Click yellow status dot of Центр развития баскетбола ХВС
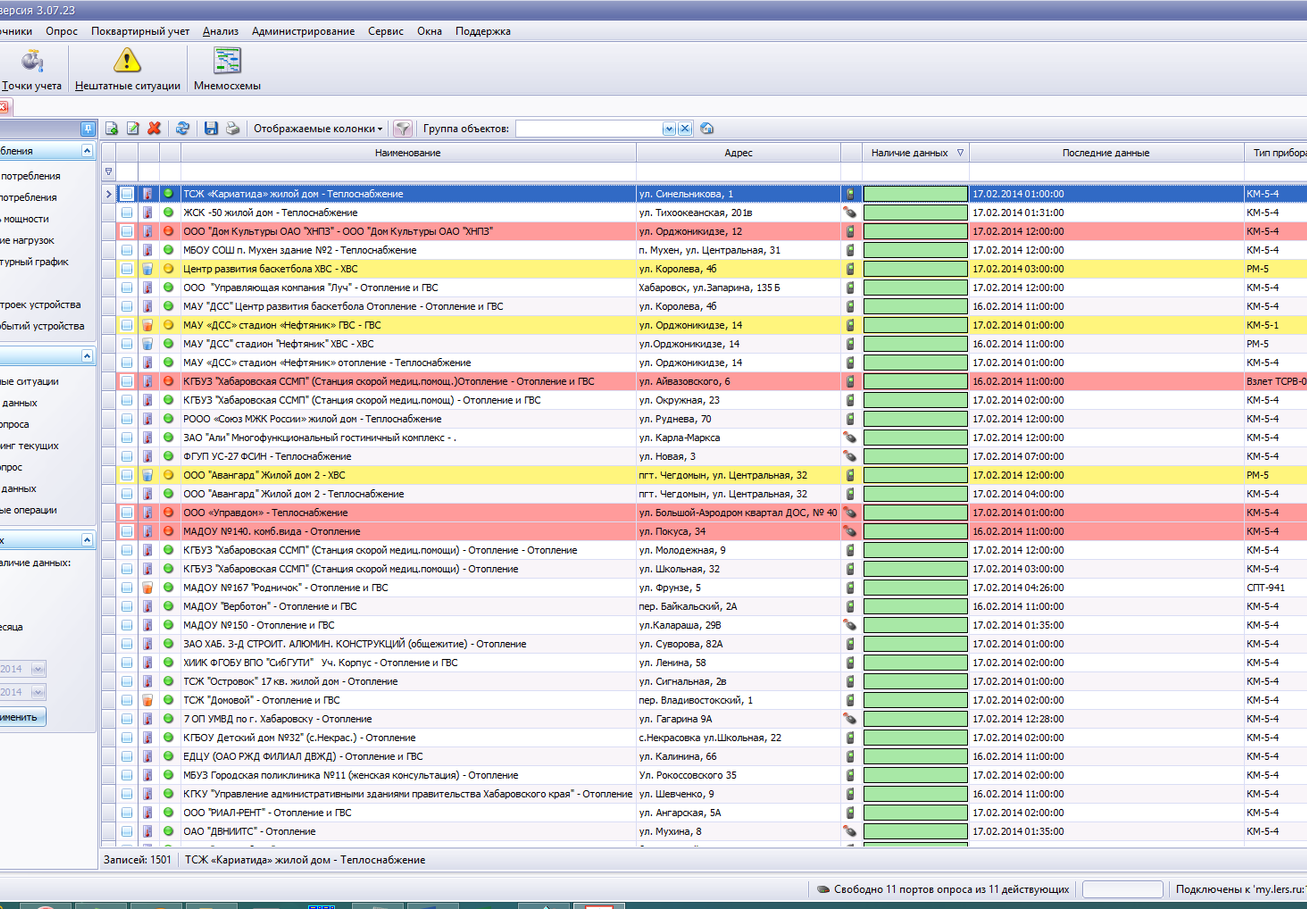The height and width of the screenshot is (909, 1307). coord(169,269)
